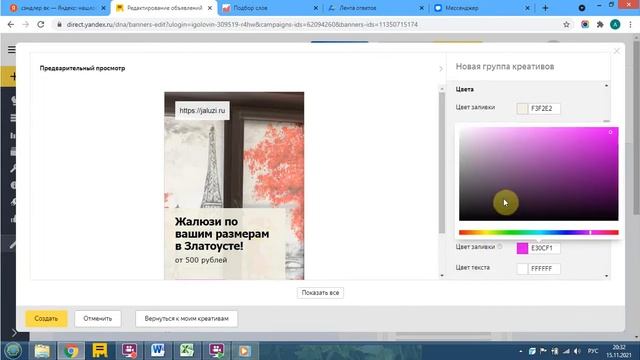Click the white Цвет текста swatch
This screenshot has height=360, width=640.
(x=522, y=269)
